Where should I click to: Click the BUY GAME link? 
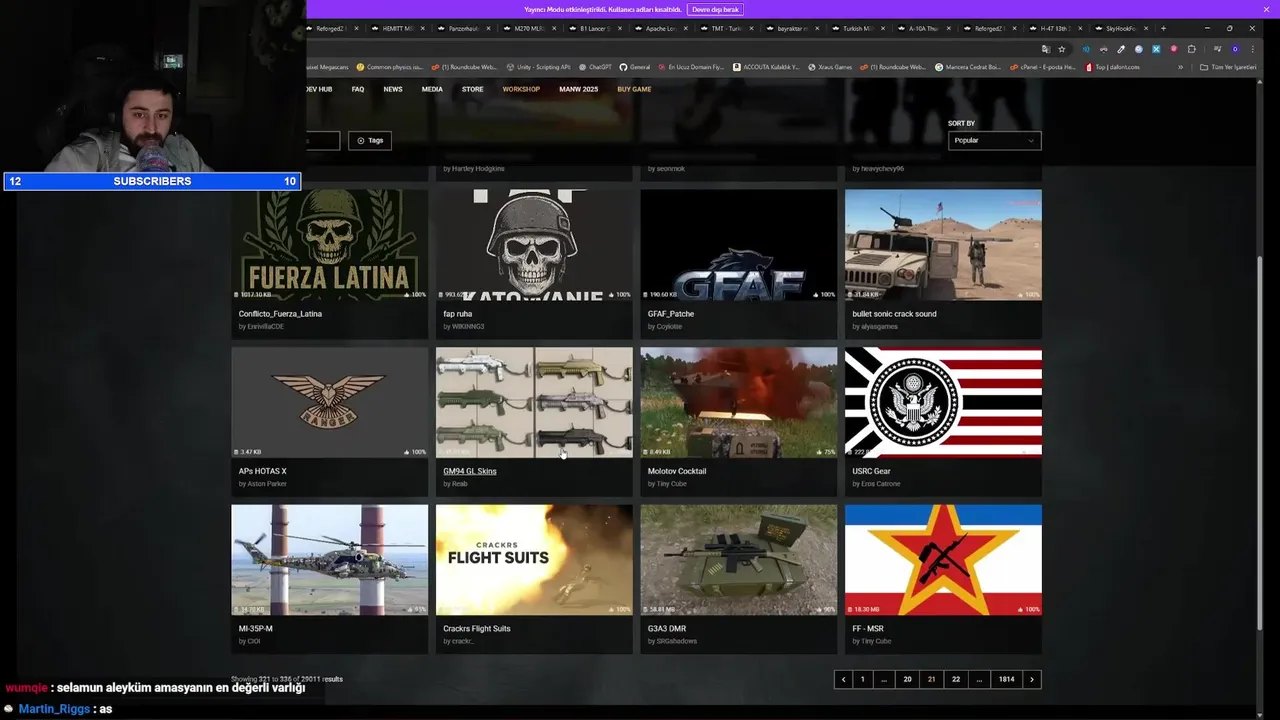click(x=634, y=89)
